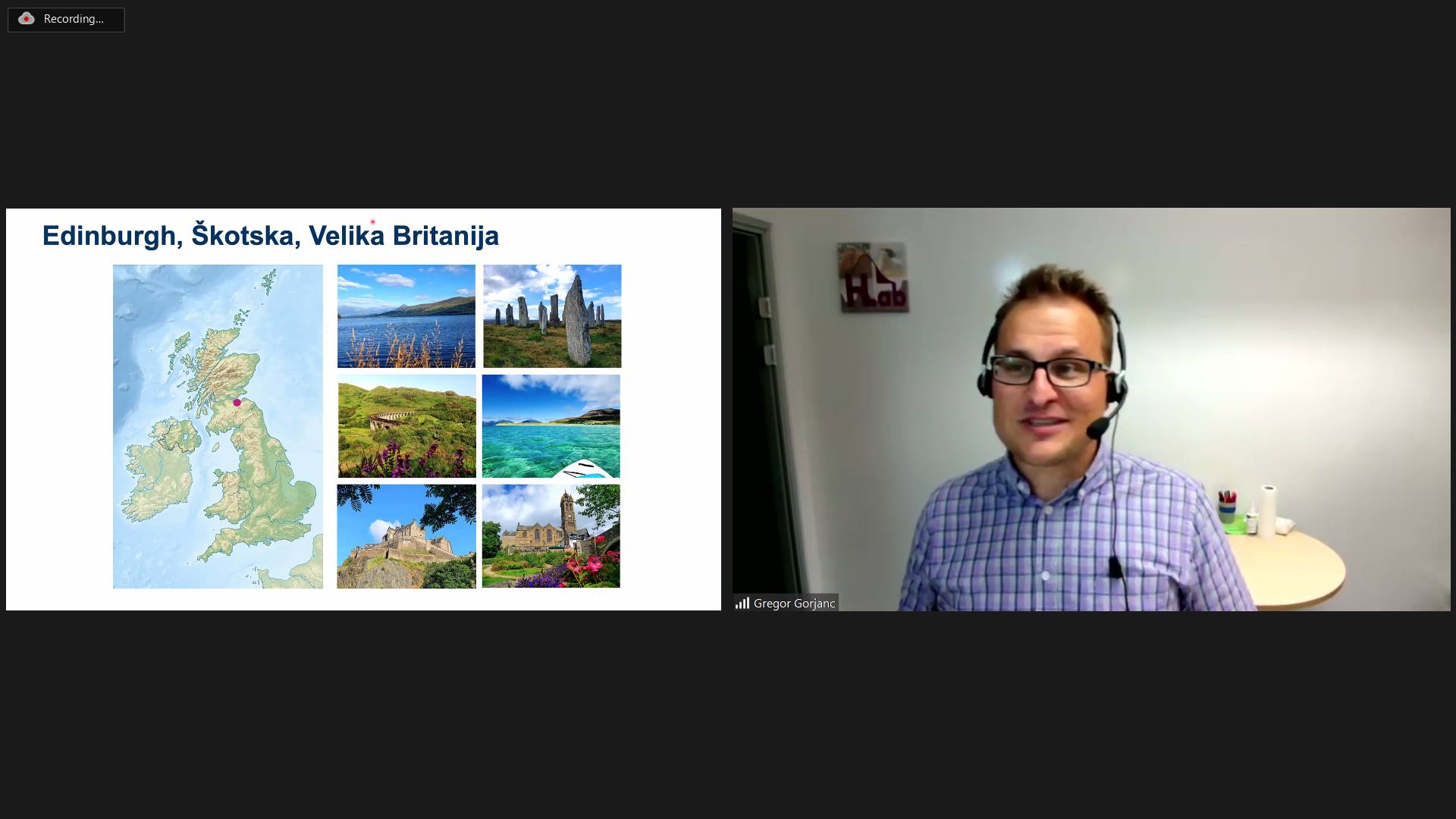
Task: Click the HLab sign on wall
Action: [874, 278]
